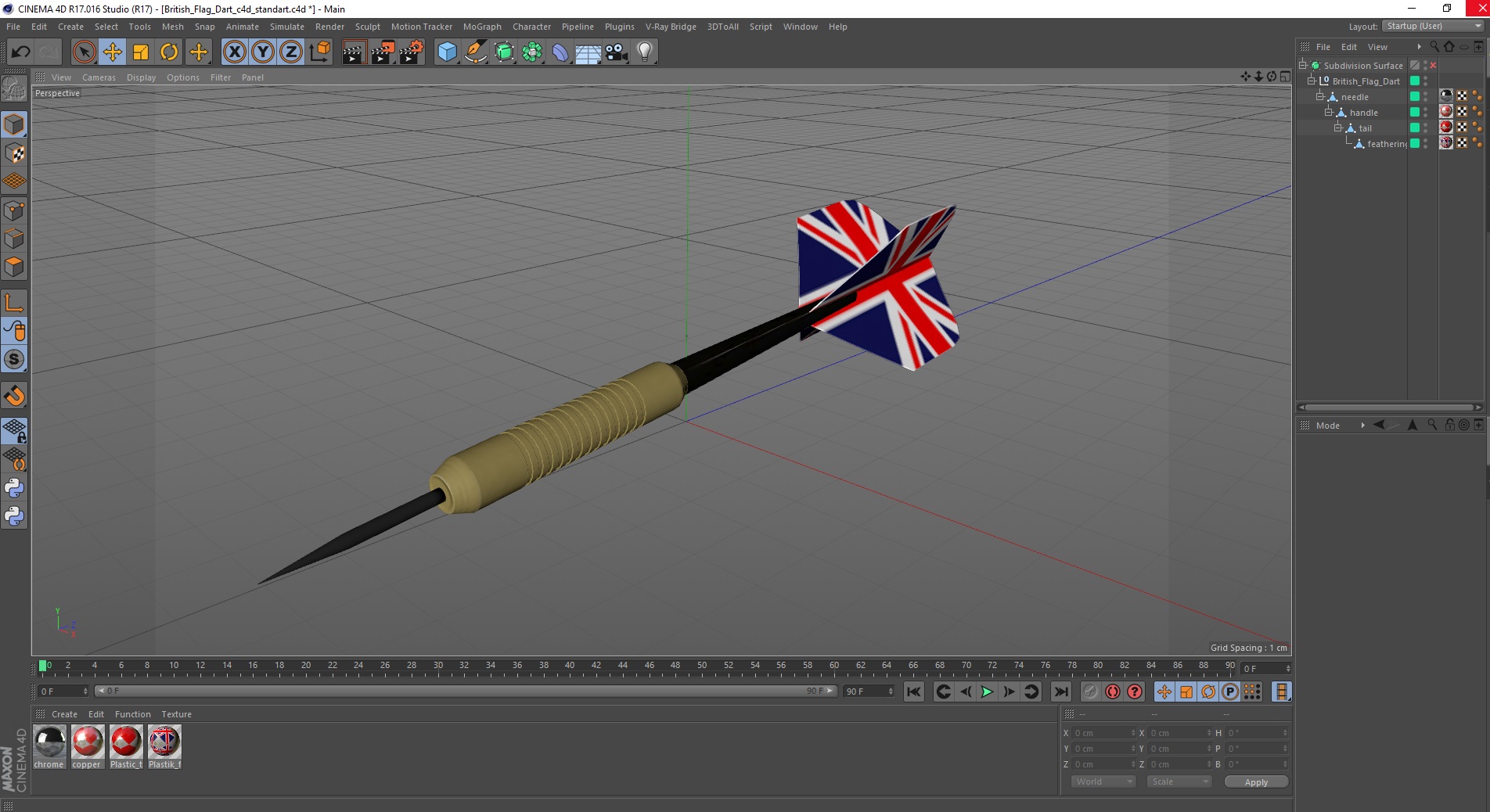The image size is (1490, 812).
Task: Switch to Points mode icon
Action: 14,210
